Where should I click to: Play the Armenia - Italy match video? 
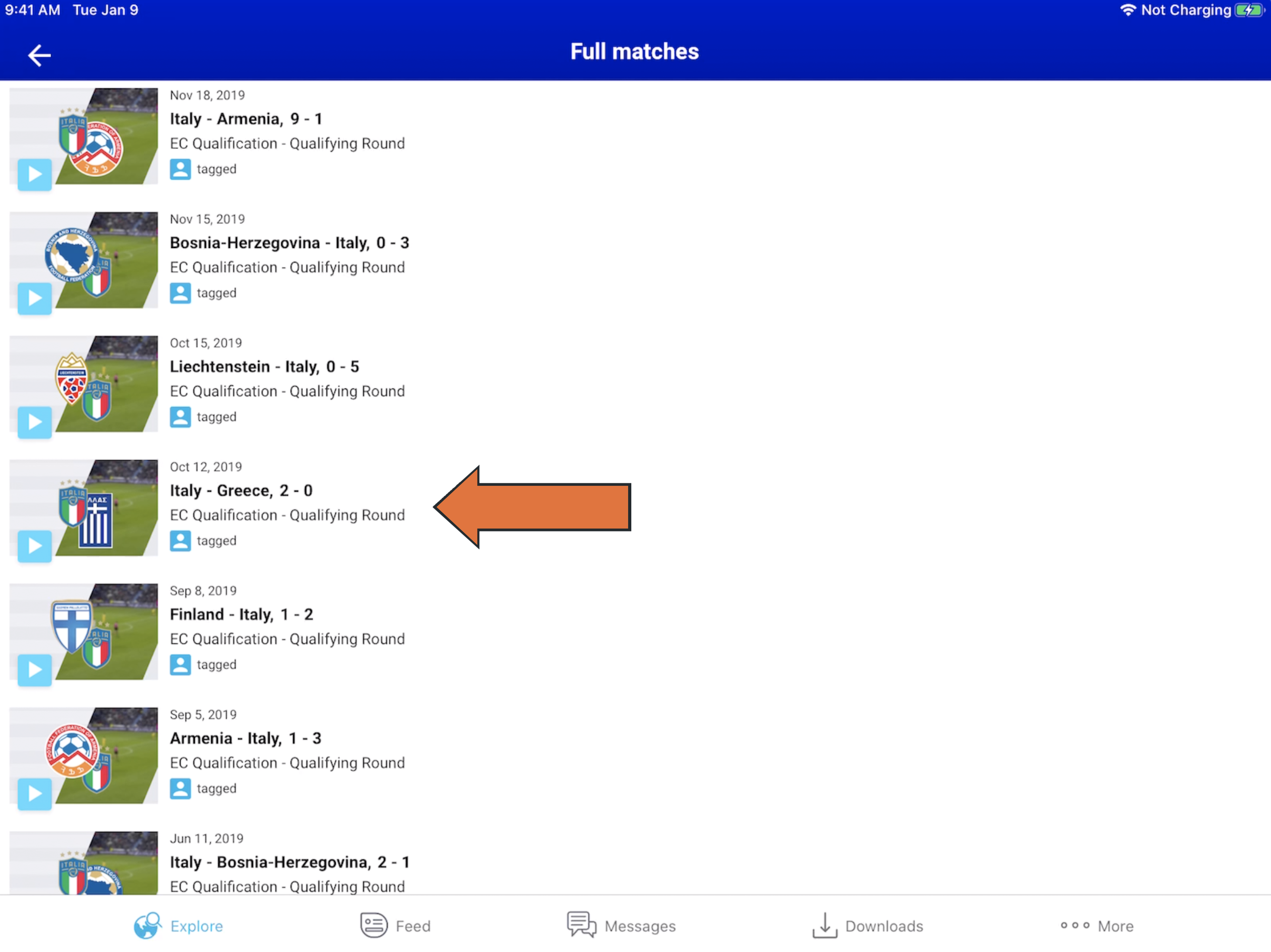pyautogui.click(x=34, y=793)
